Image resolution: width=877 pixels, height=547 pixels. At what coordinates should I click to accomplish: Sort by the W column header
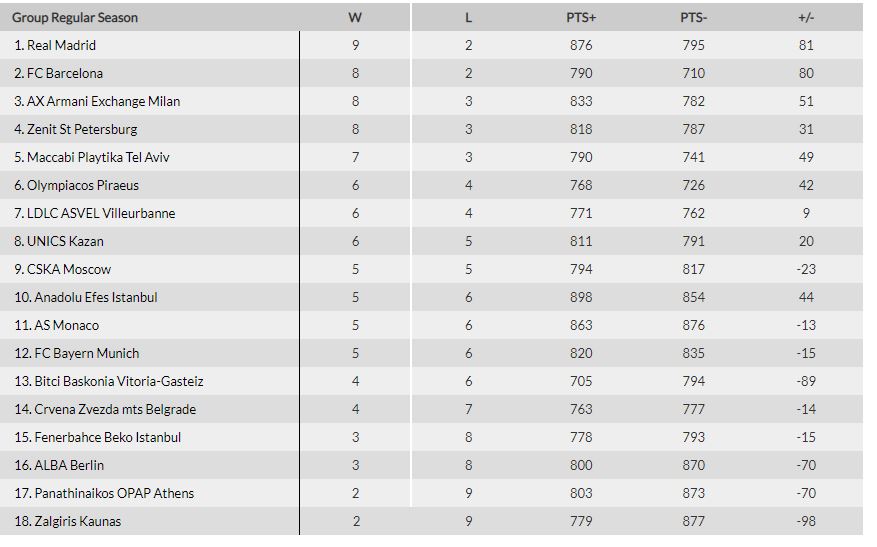point(355,17)
